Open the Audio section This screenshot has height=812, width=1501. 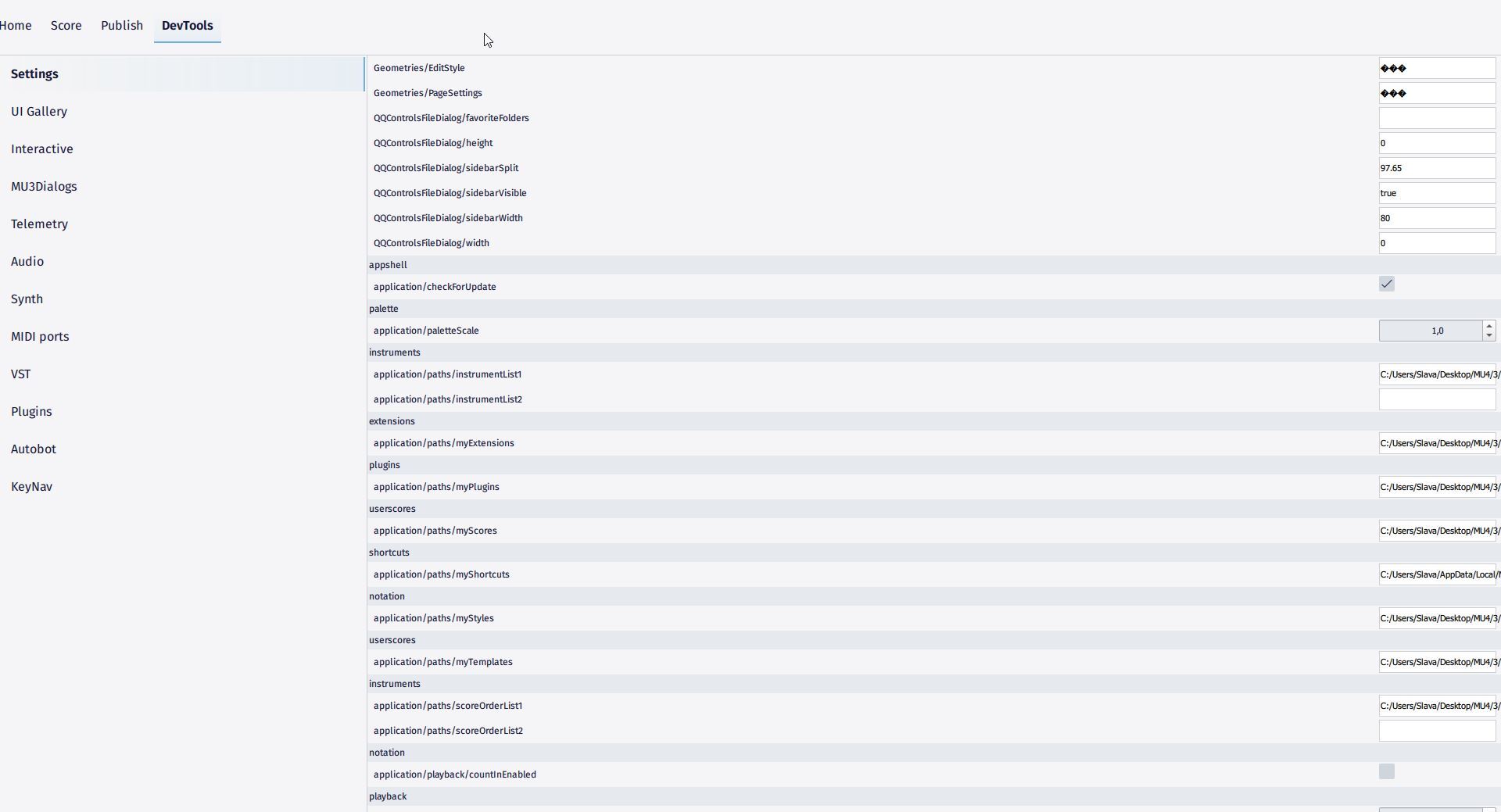tap(27, 261)
